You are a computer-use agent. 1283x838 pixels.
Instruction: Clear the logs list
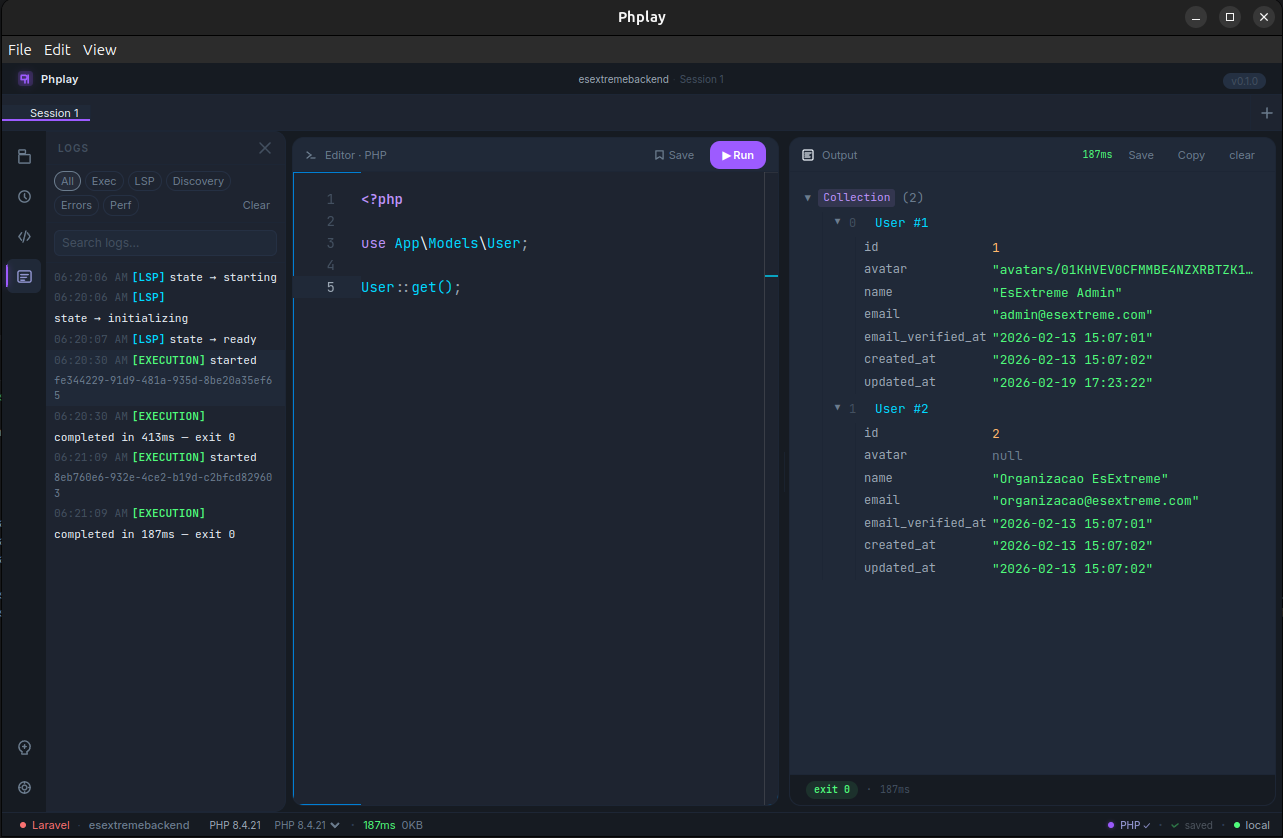tap(256, 205)
